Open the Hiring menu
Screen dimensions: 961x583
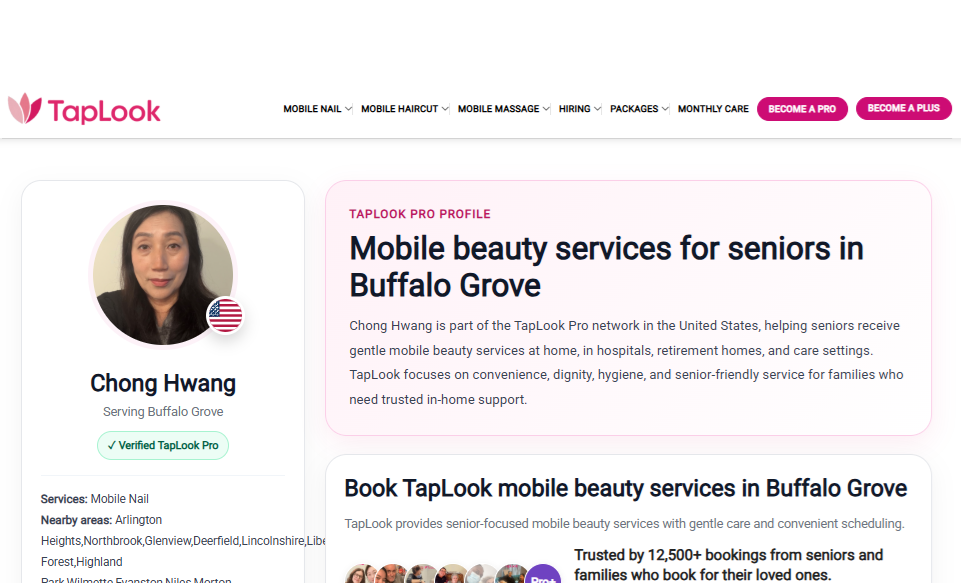point(574,109)
